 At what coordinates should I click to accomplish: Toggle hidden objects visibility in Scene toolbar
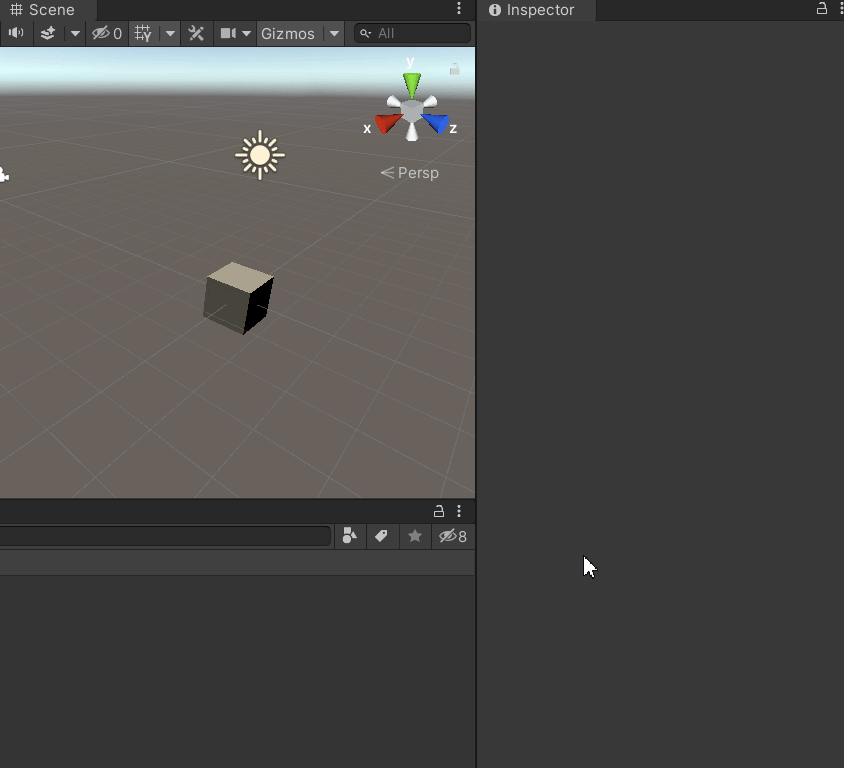click(106, 33)
